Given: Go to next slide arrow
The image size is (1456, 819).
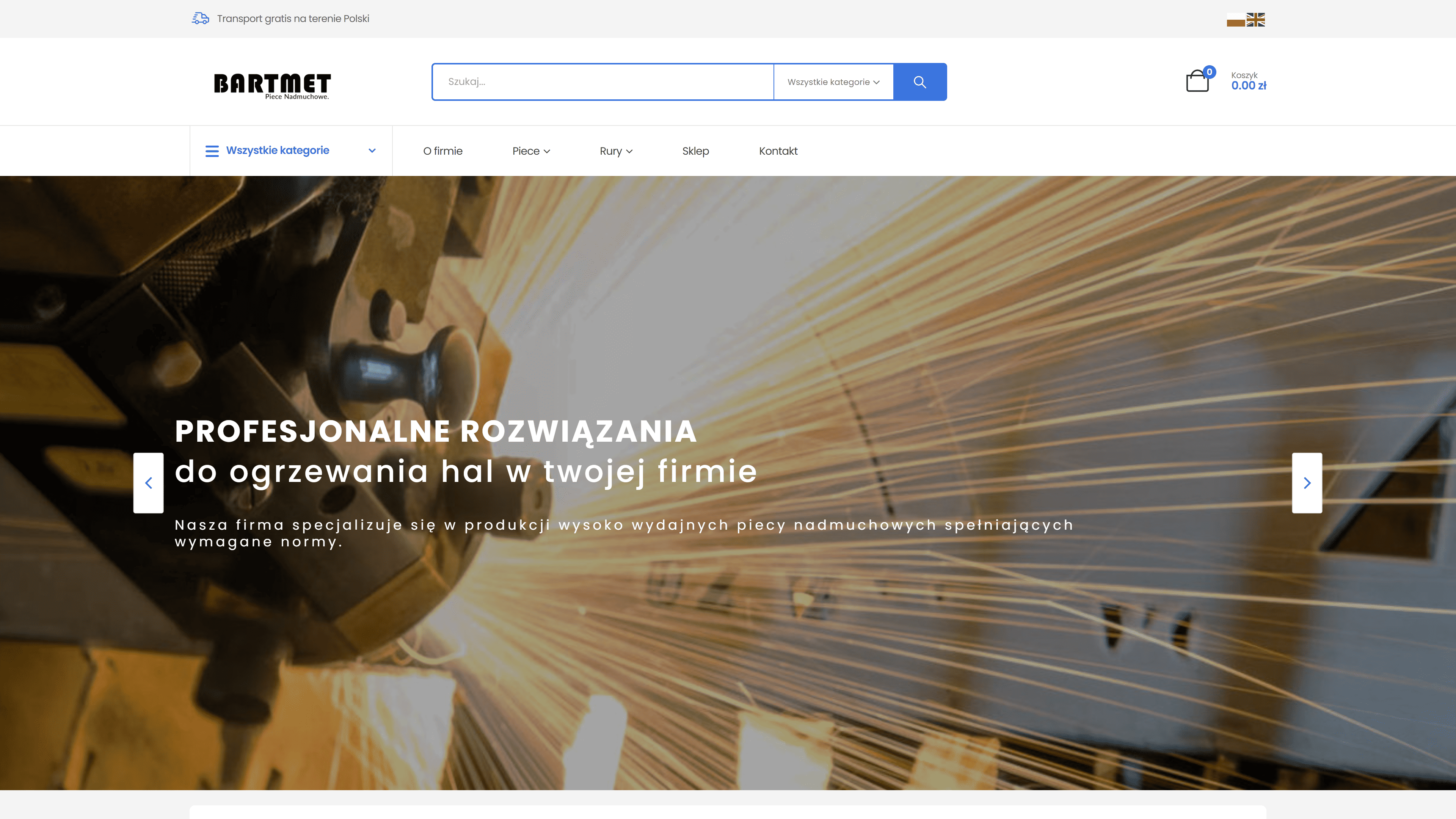Looking at the screenshot, I should [x=1307, y=483].
